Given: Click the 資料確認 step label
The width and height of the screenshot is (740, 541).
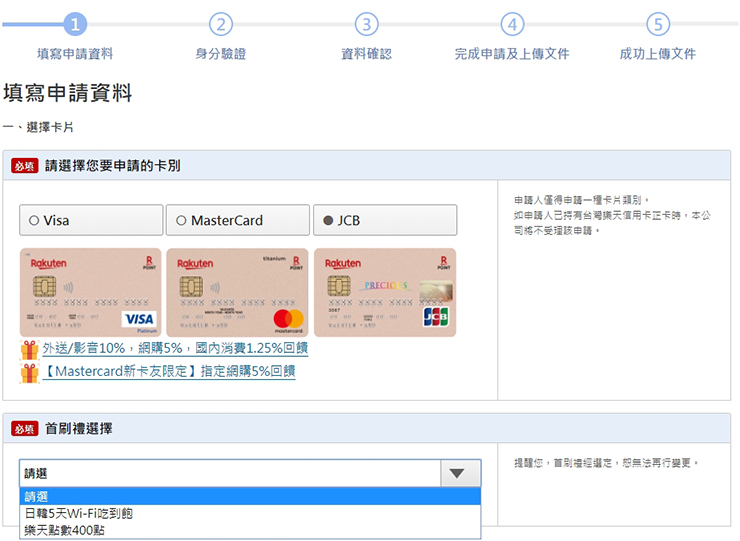Looking at the screenshot, I should coord(367,54).
